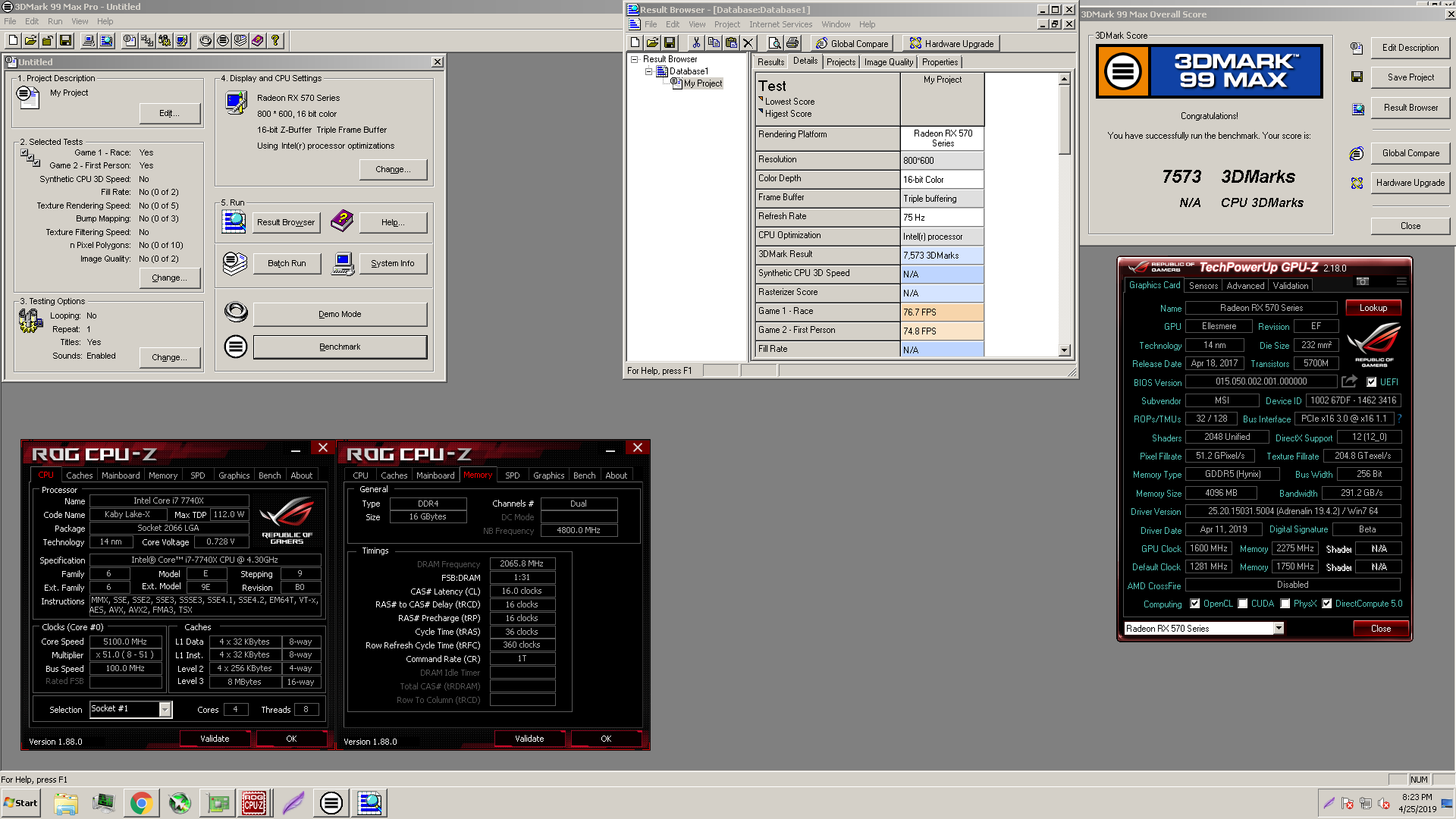Click Printer icon in Result Browser toolbar

pyautogui.click(x=792, y=43)
